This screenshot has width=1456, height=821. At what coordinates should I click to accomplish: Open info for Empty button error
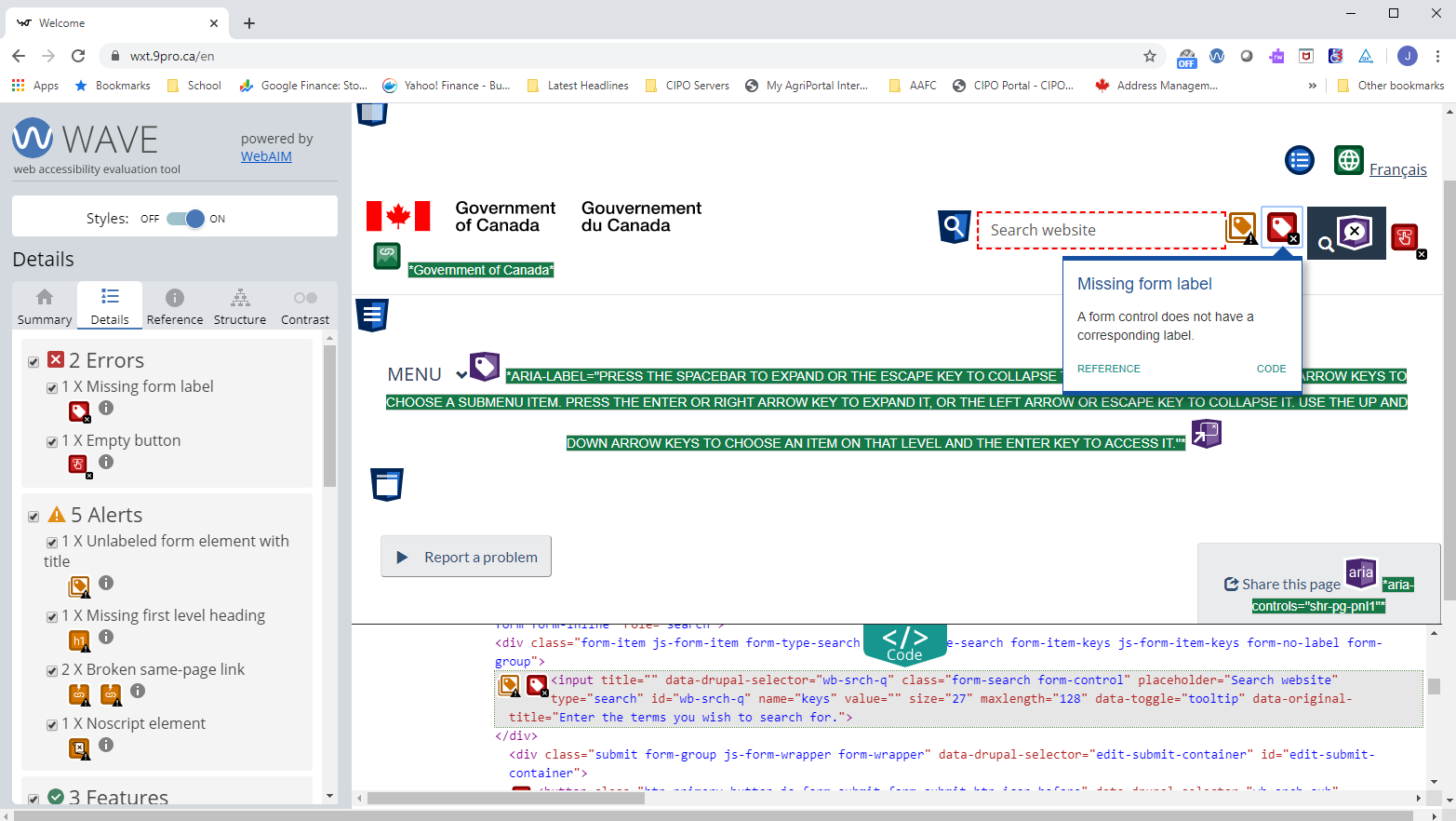tap(106, 462)
